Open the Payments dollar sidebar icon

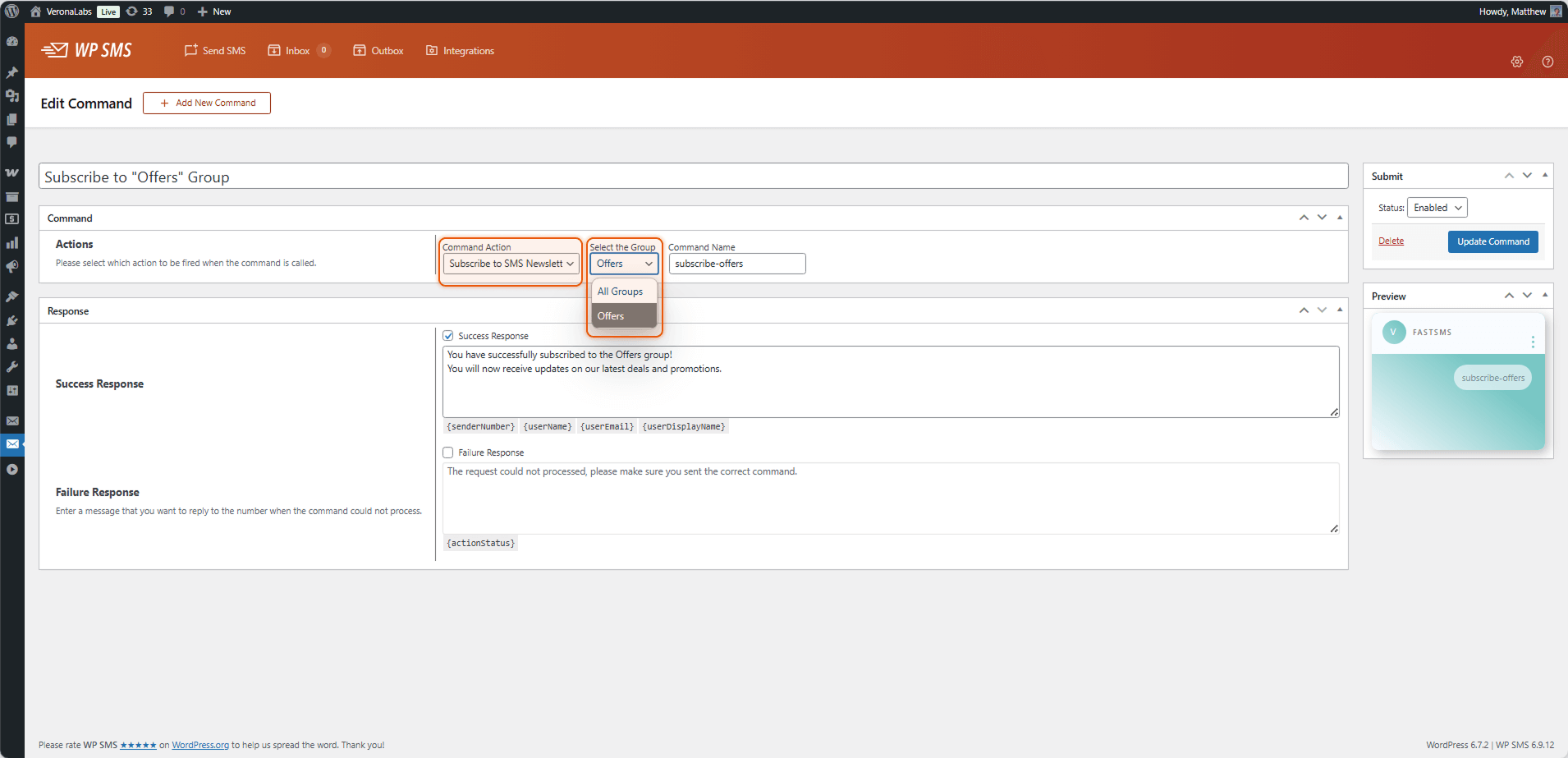coord(12,219)
